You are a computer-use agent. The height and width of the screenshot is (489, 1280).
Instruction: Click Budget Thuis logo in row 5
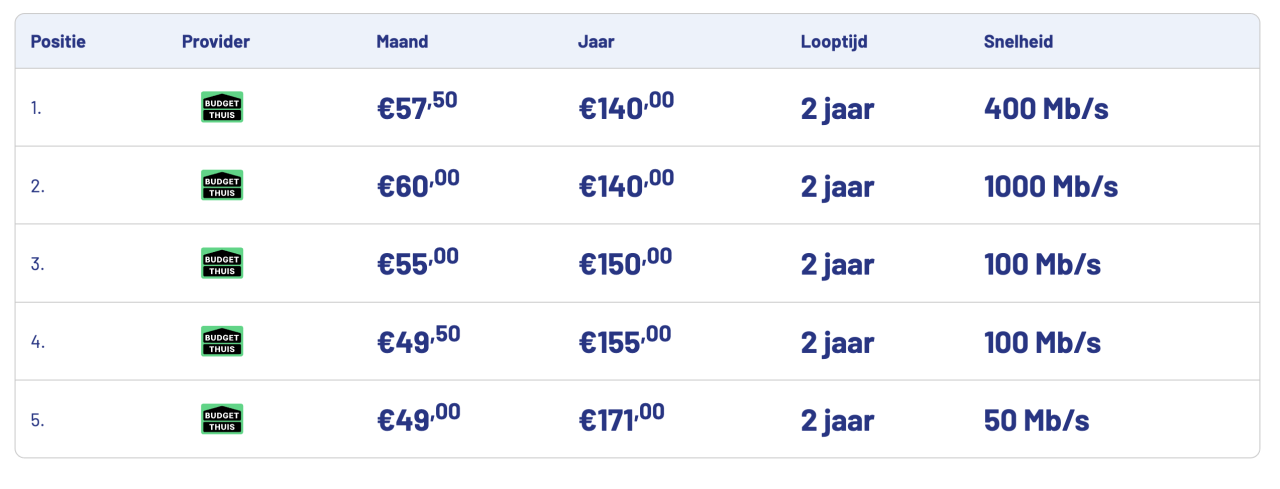pos(222,419)
